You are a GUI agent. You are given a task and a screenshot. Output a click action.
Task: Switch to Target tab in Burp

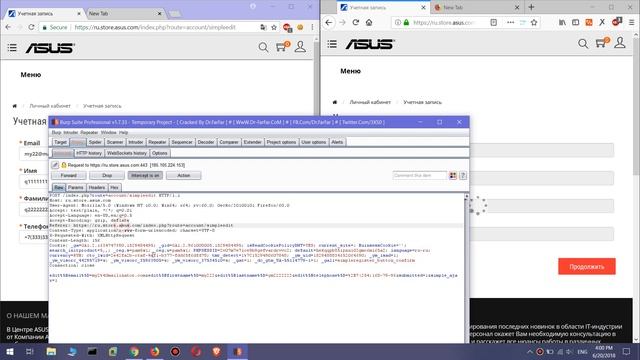pos(60,142)
